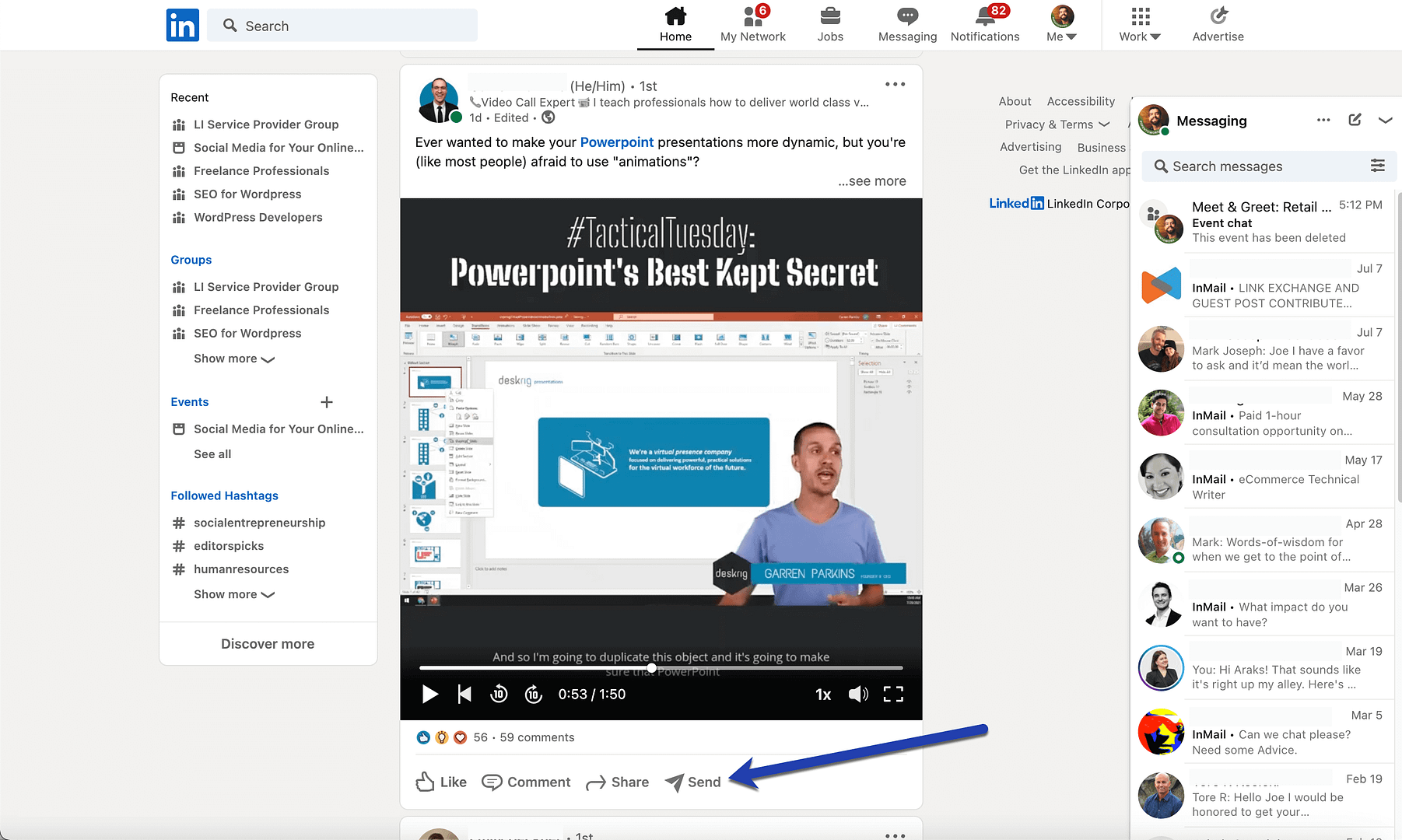Open the Me profile menu
Image resolution: width=1402 pixels, height=840 pixels.
tap(1060, 25)
